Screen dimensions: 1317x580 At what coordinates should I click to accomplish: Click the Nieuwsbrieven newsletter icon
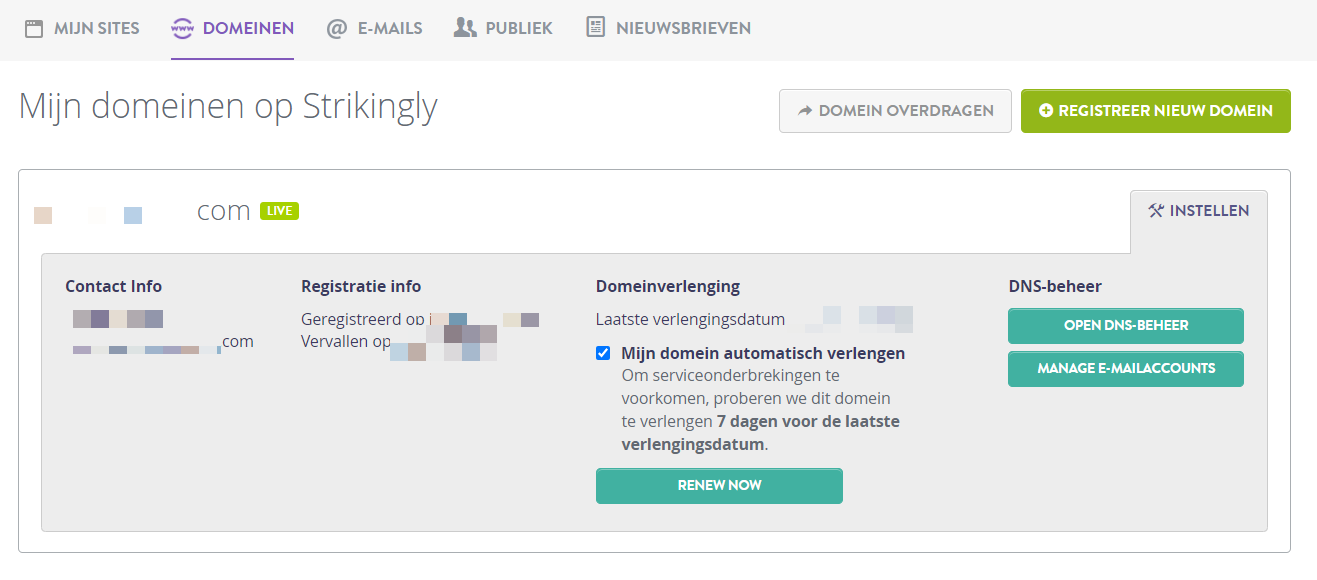click(x=596, y=28)
